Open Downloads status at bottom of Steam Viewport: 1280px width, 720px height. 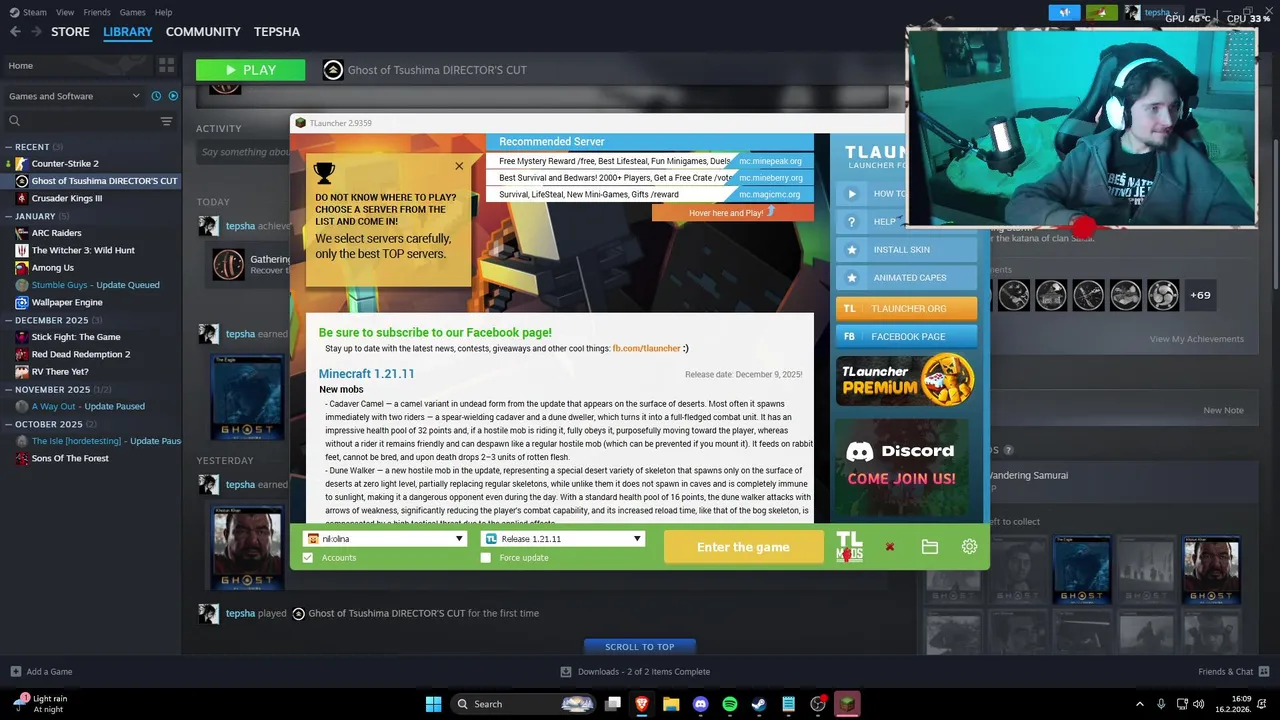pos(635,672)
